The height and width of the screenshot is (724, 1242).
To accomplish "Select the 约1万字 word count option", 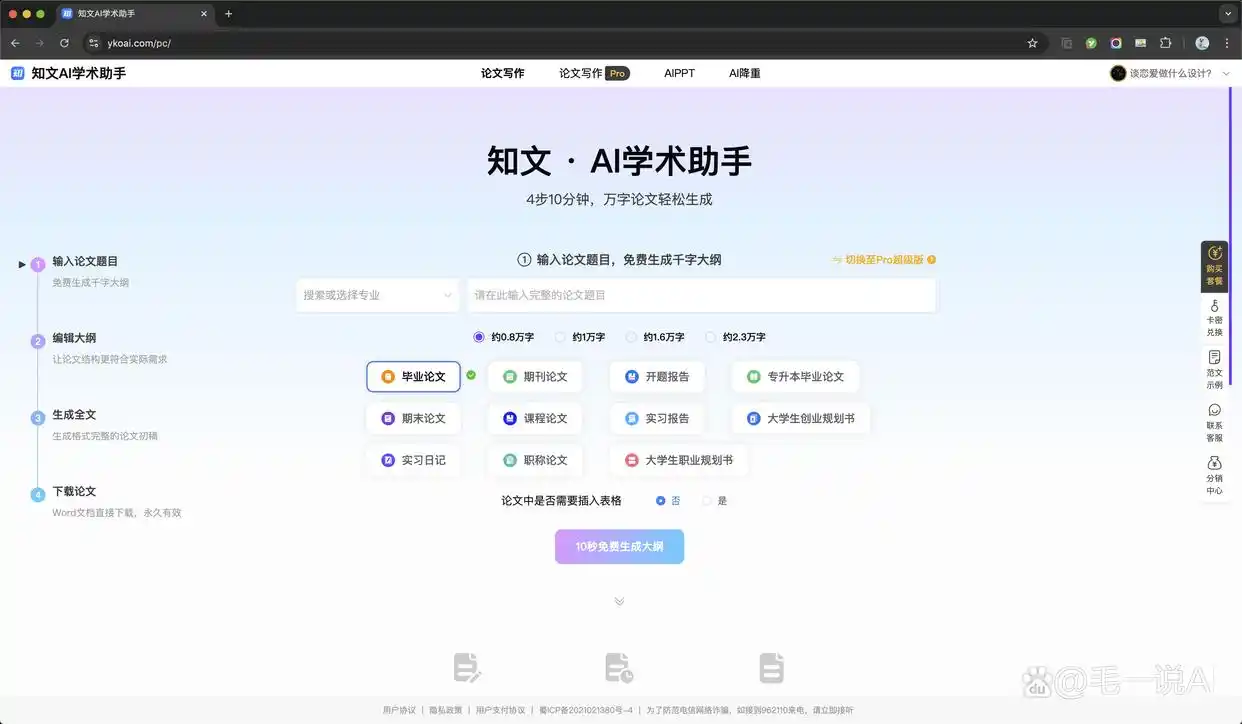I will coord(580,337).
